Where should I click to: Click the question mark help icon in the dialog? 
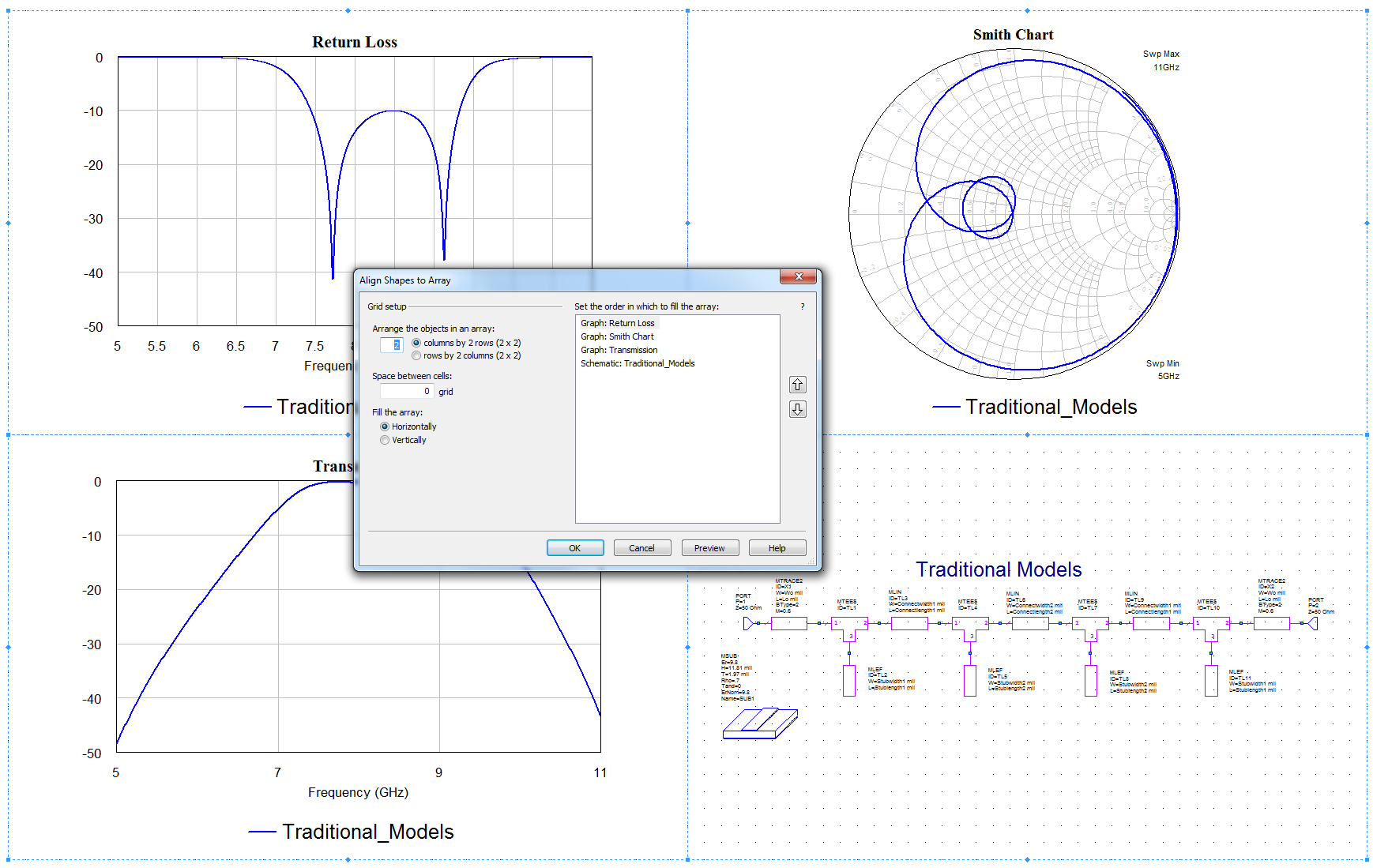pos(803,306)
